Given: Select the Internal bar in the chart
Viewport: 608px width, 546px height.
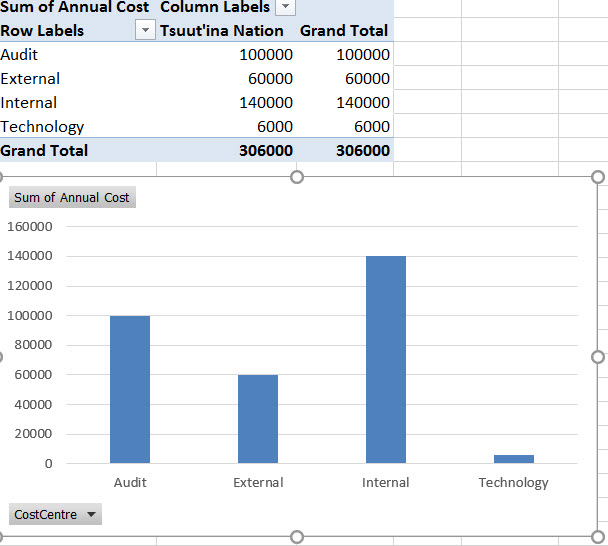Looking at the screenshot, I should click(386, 359).
